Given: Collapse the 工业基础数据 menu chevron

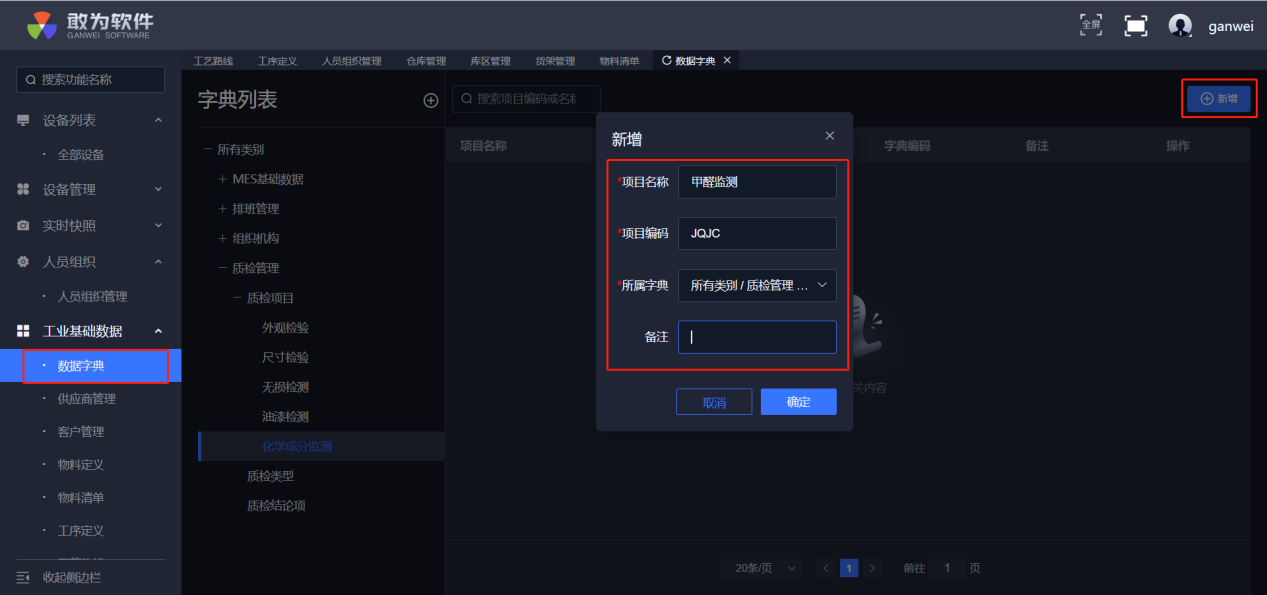Looking at the screenshot, I should click(158, 331).
